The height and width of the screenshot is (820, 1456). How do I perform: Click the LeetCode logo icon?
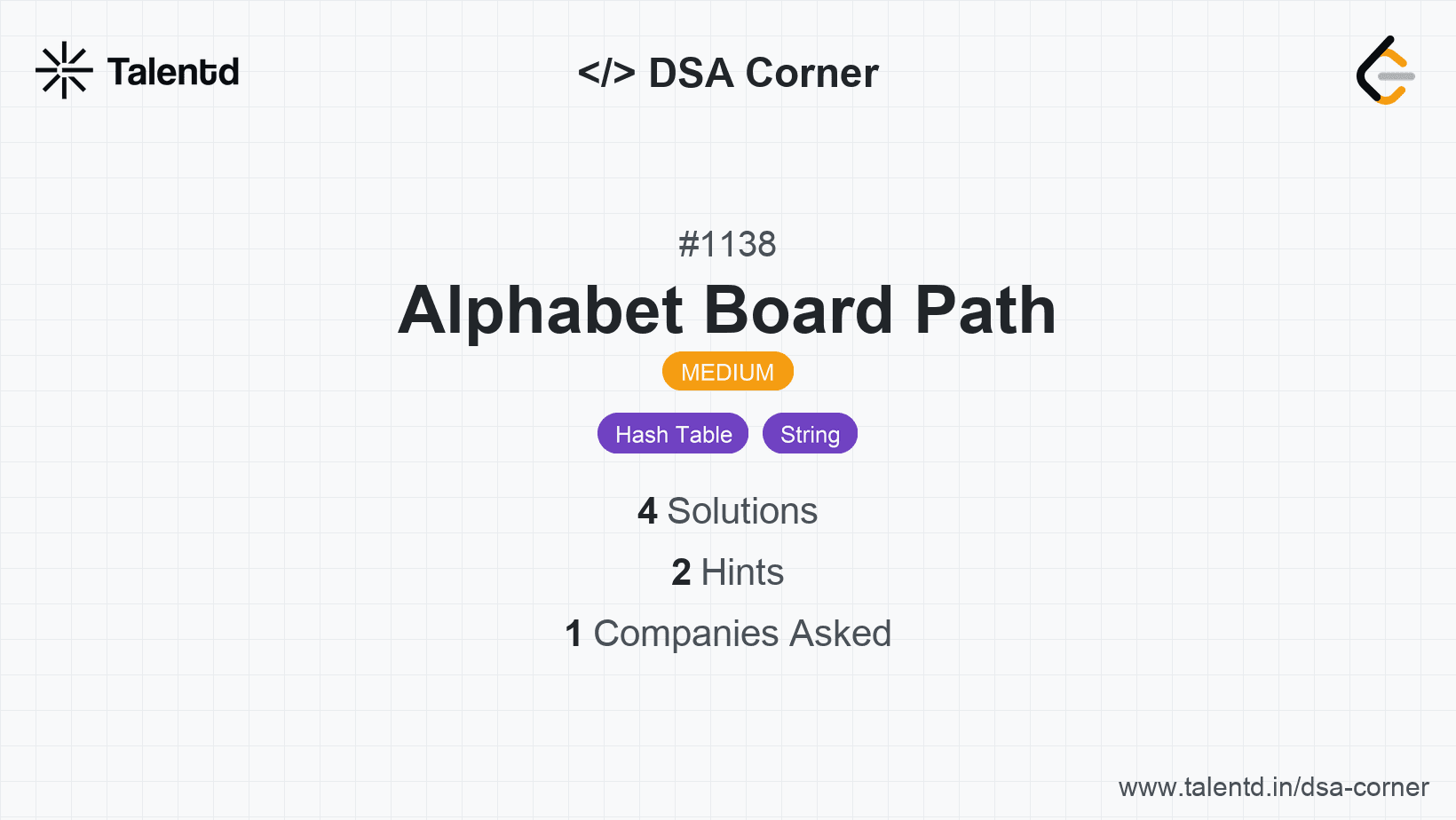1385,70
